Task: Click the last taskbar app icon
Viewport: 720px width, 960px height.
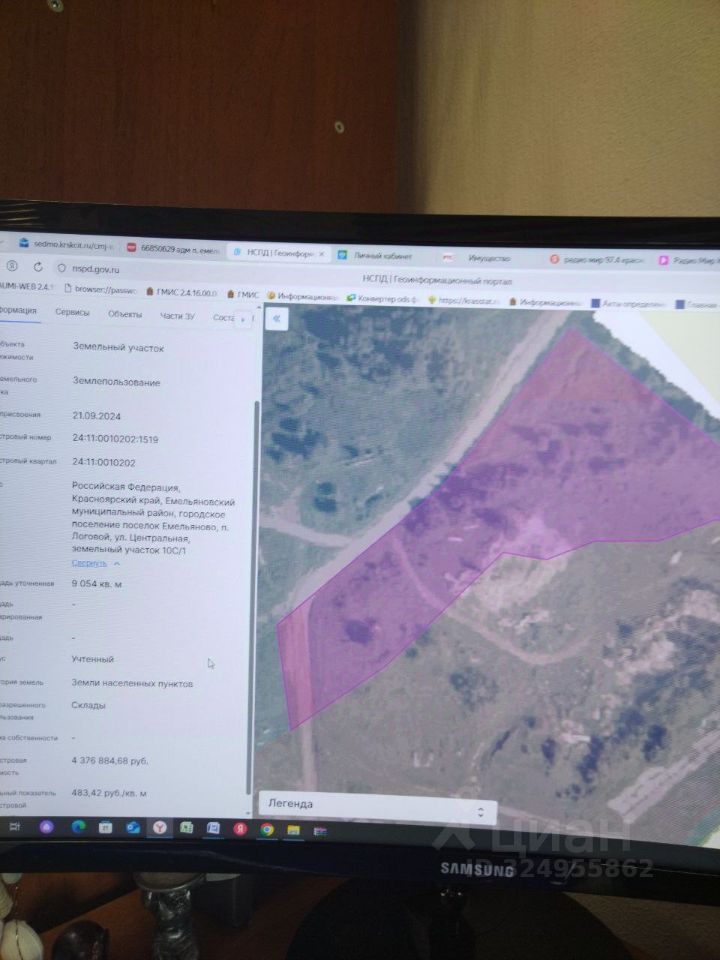Action: 320,831
